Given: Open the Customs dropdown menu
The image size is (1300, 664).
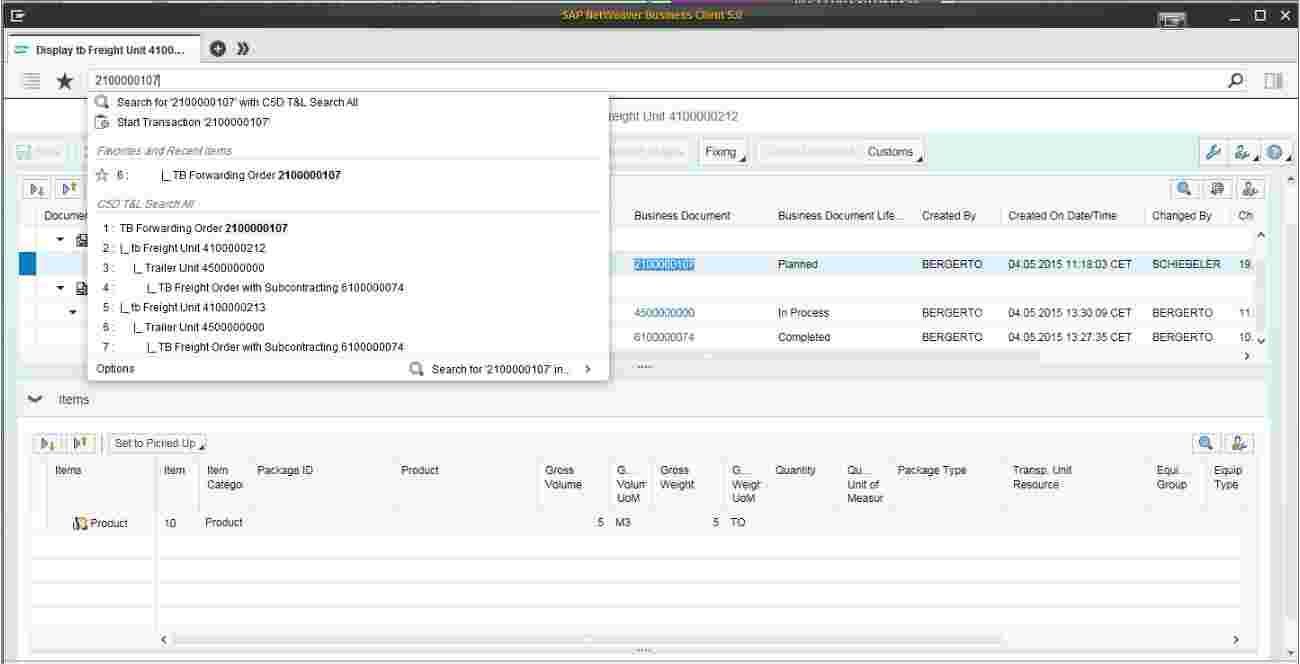Looking at the screenshot, I should 893,152.
